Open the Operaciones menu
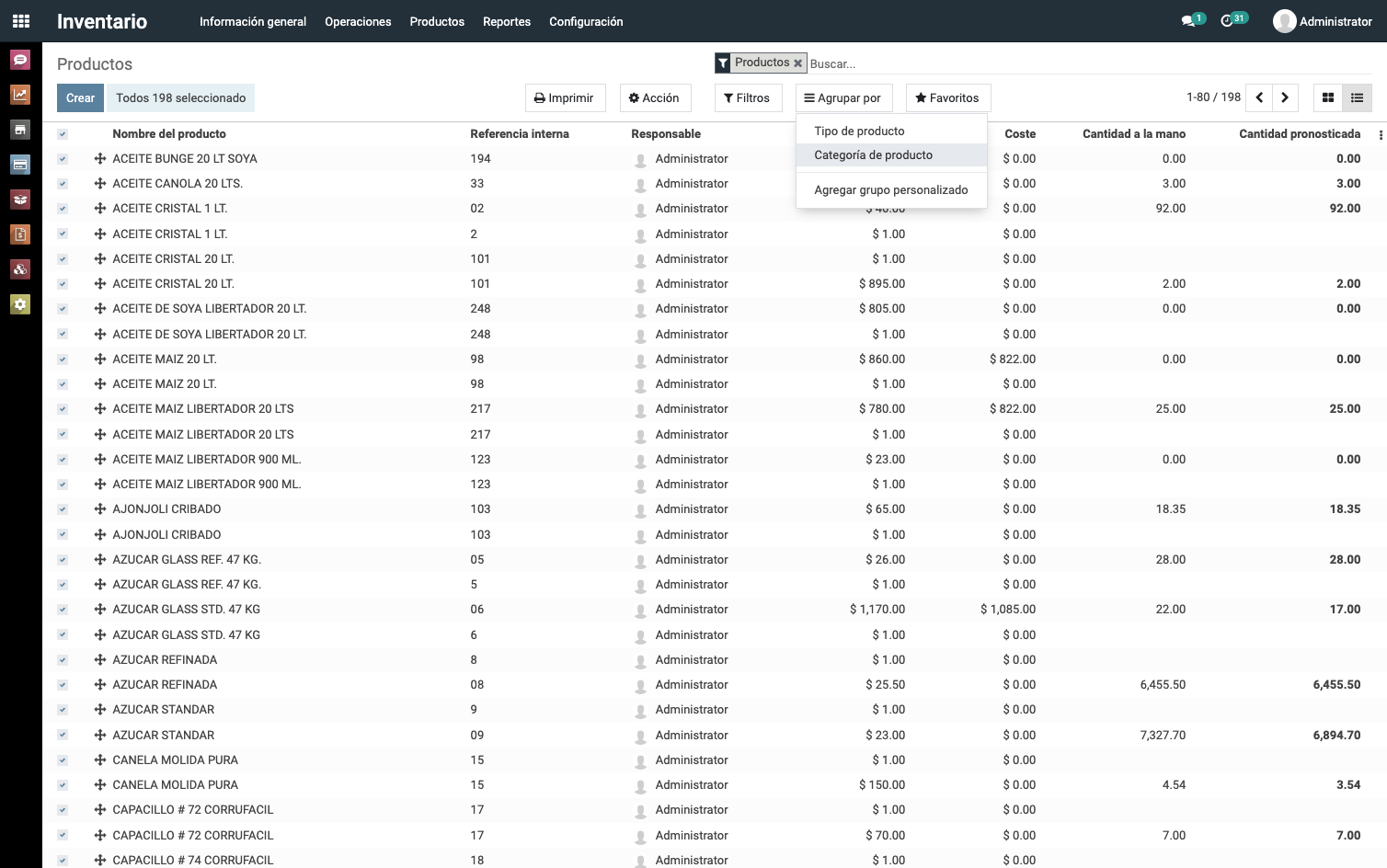1387x868 pixels. tap(358, 21)
